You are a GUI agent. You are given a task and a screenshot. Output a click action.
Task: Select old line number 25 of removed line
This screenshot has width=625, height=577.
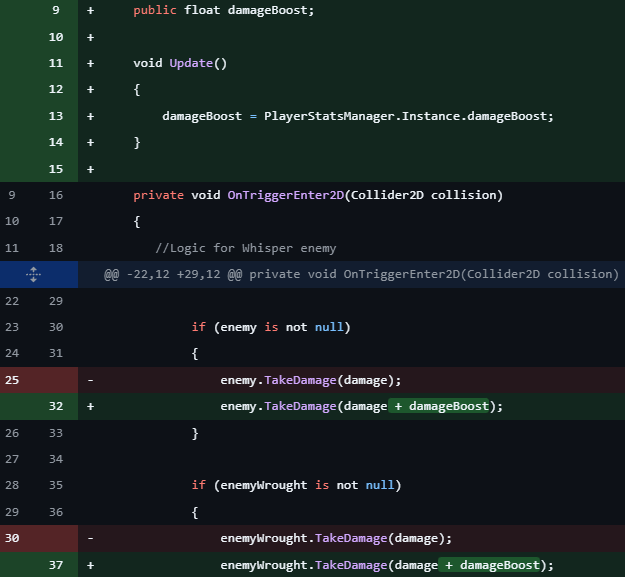pos(12,380)
